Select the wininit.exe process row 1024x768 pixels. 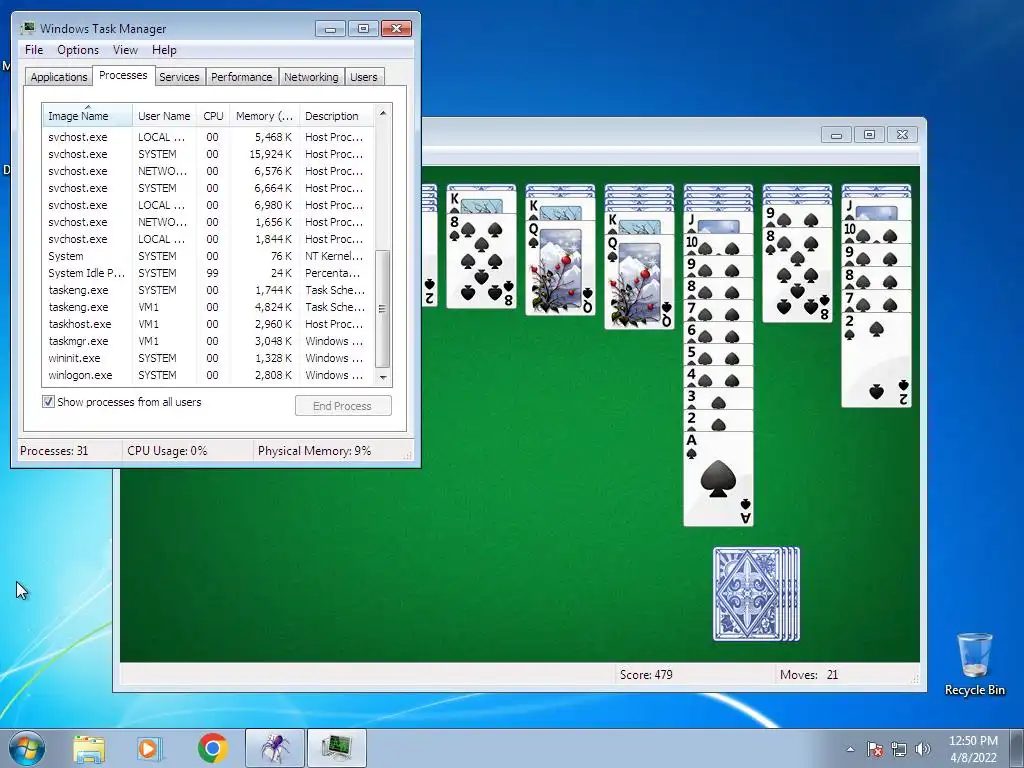coord(208,358)
